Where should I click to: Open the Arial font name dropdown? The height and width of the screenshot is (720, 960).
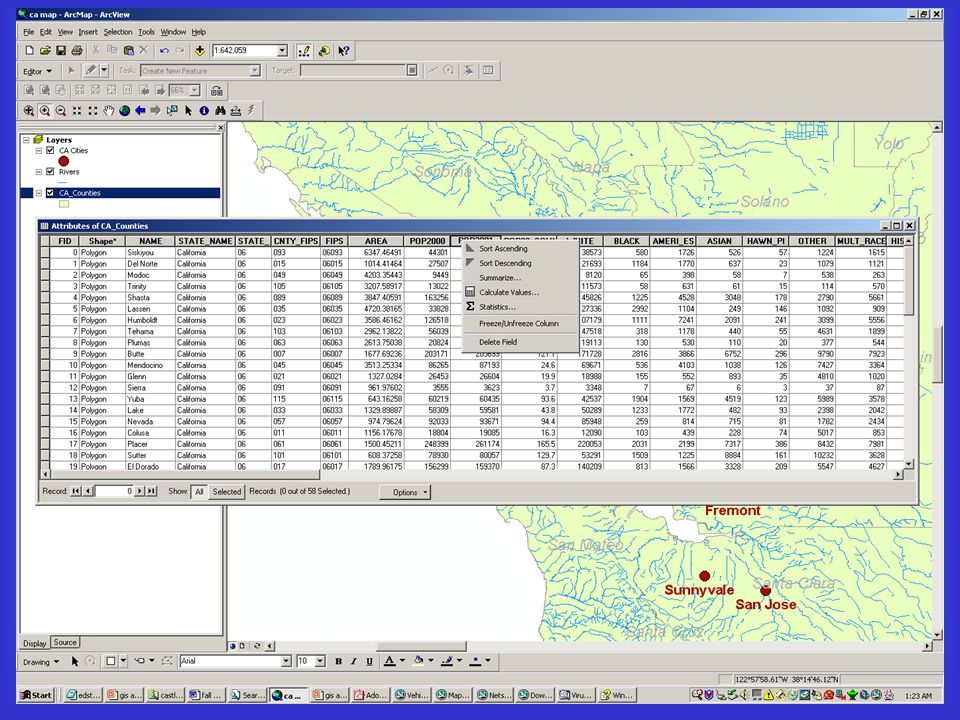[x=286, y=661]
